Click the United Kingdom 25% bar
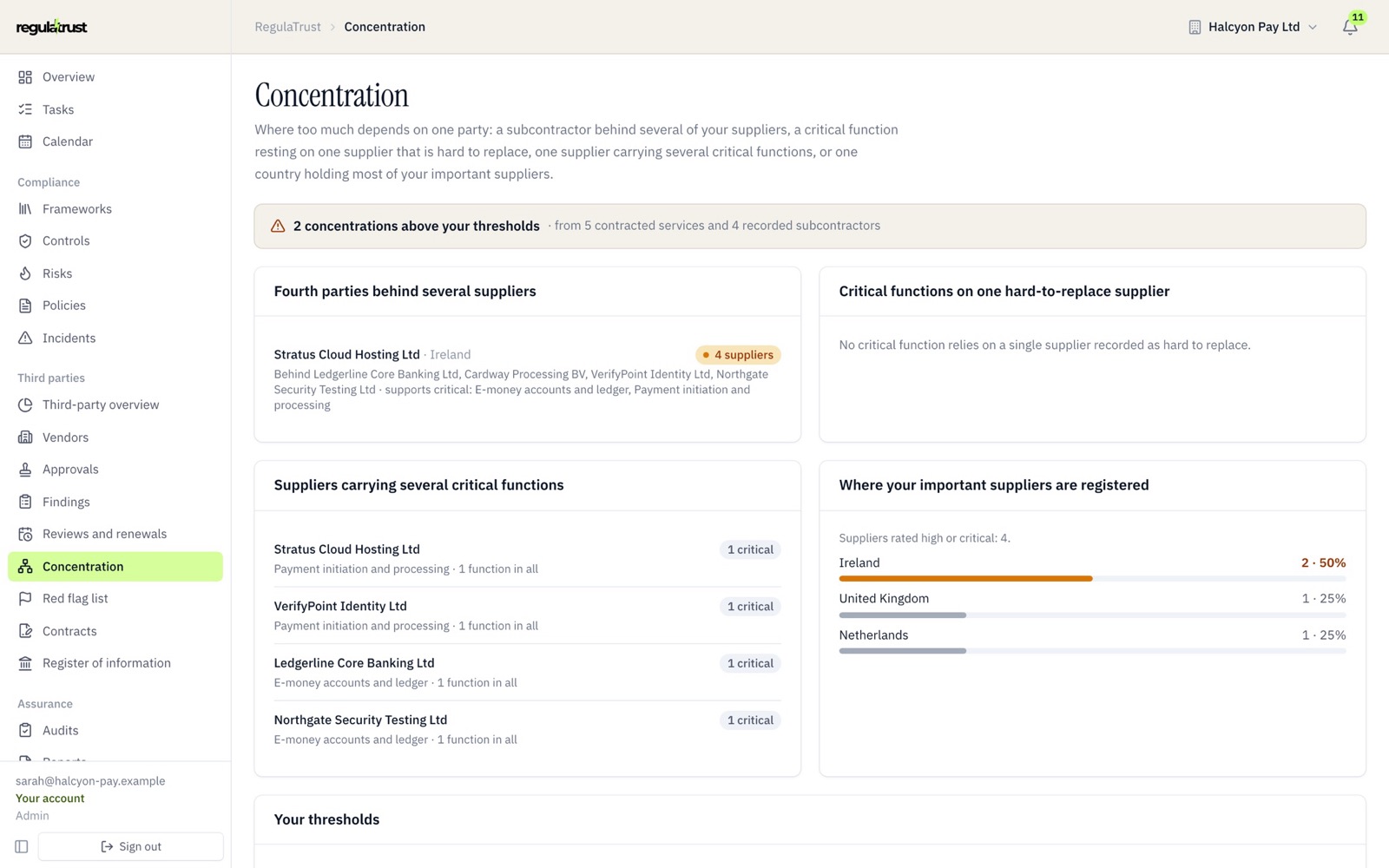This screenshot has height=868, width=1389. pyautogui.click(x=1092, y=615)
